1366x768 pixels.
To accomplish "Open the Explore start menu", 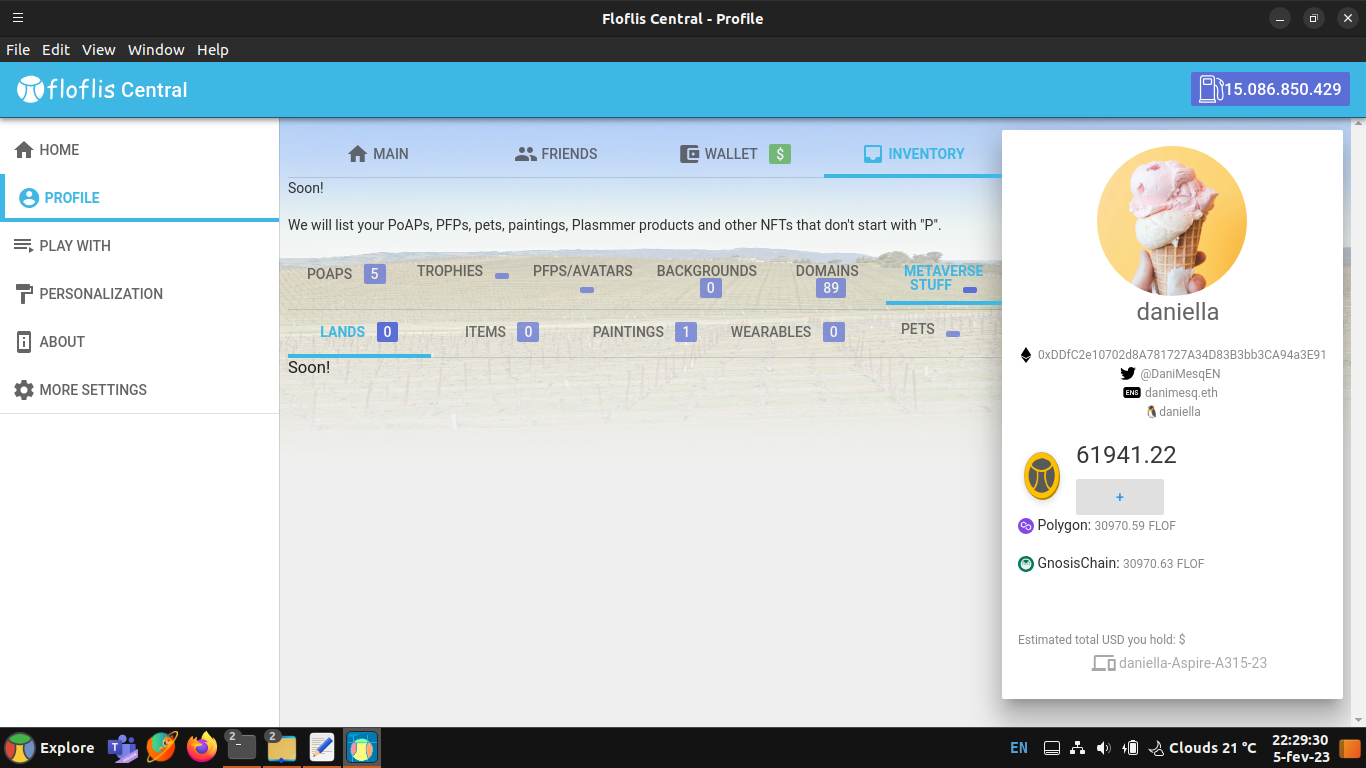I will [x=50, y=748].
